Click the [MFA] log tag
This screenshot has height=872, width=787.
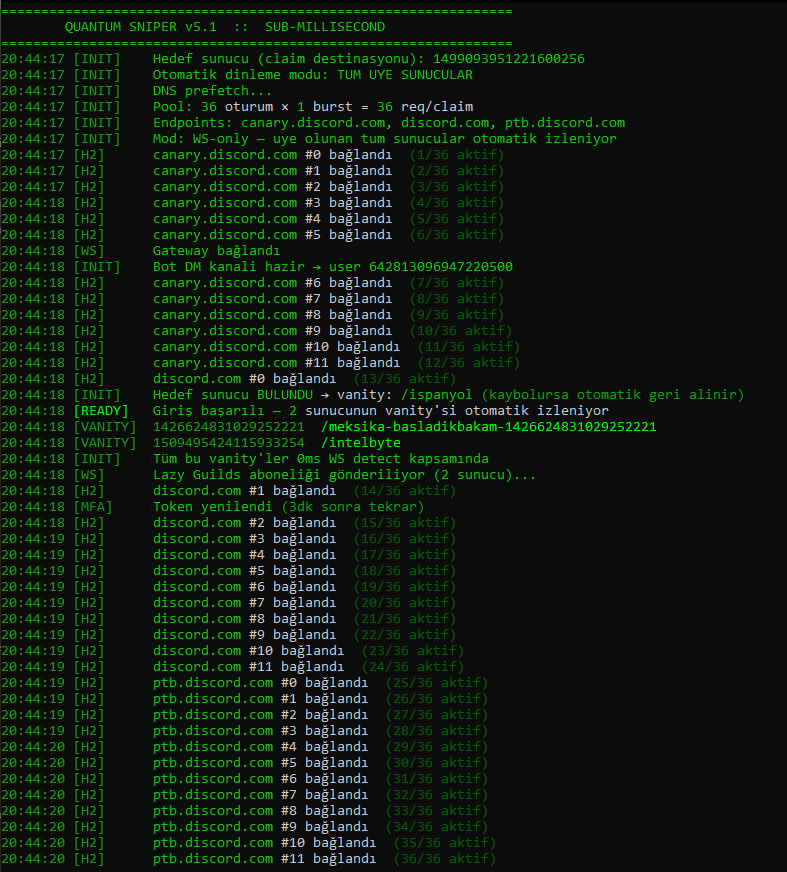pos(93,507)
